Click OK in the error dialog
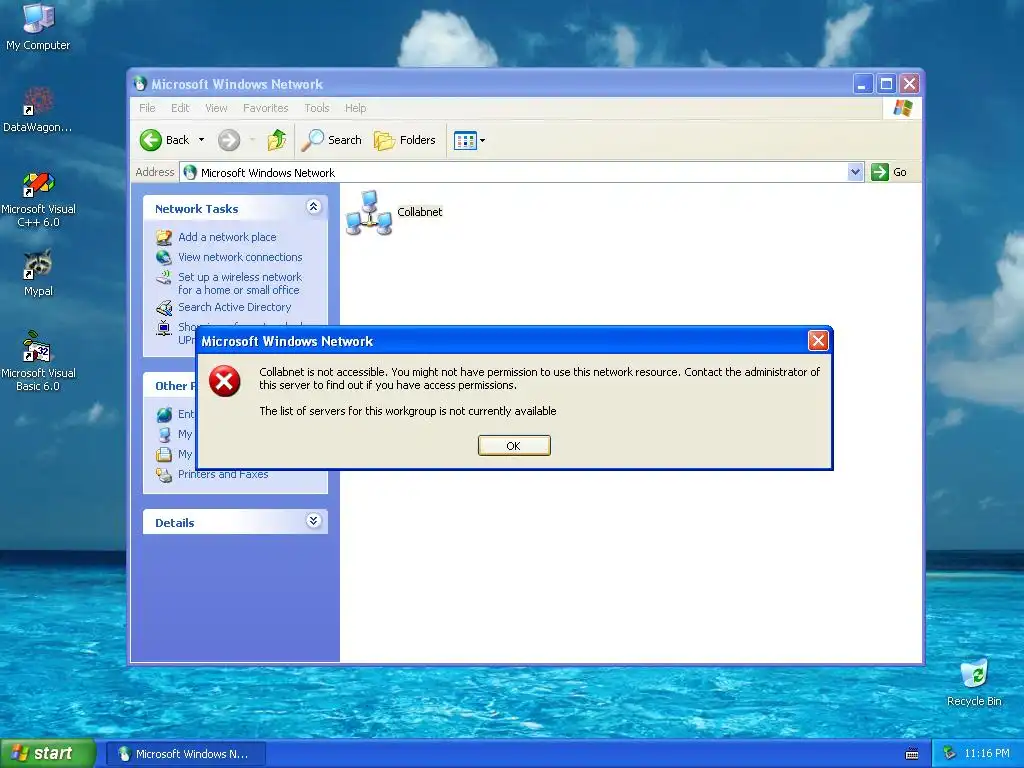The image size is (1024, 768). pyautogui.click(x=514, y=445)
